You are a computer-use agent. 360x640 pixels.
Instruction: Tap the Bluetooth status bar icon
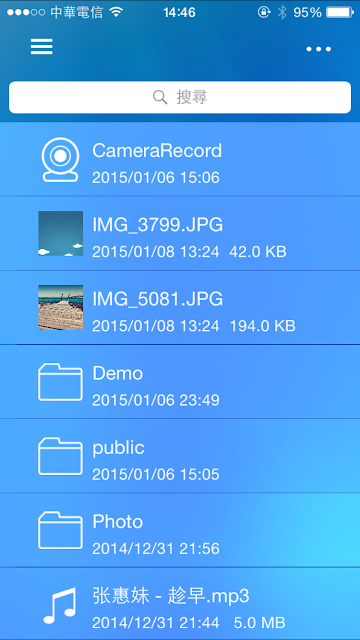[282, 12]
